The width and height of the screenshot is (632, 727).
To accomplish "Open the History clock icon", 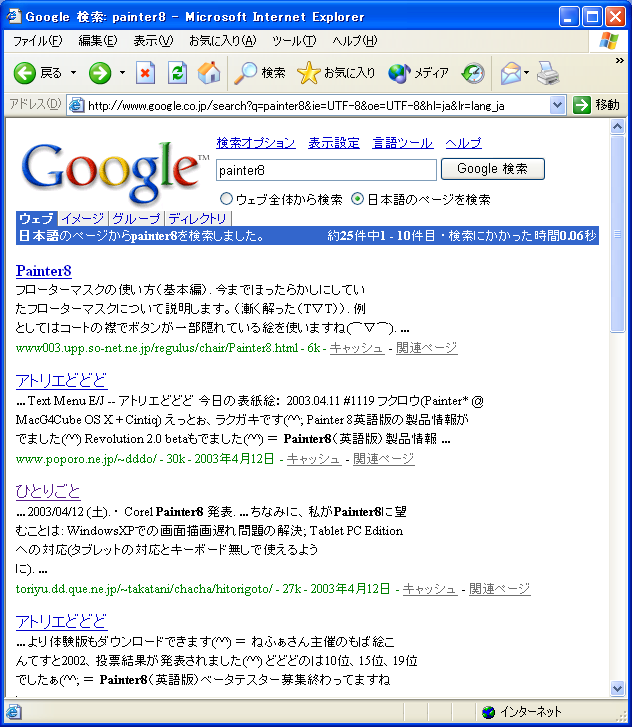I will (473, 73).
